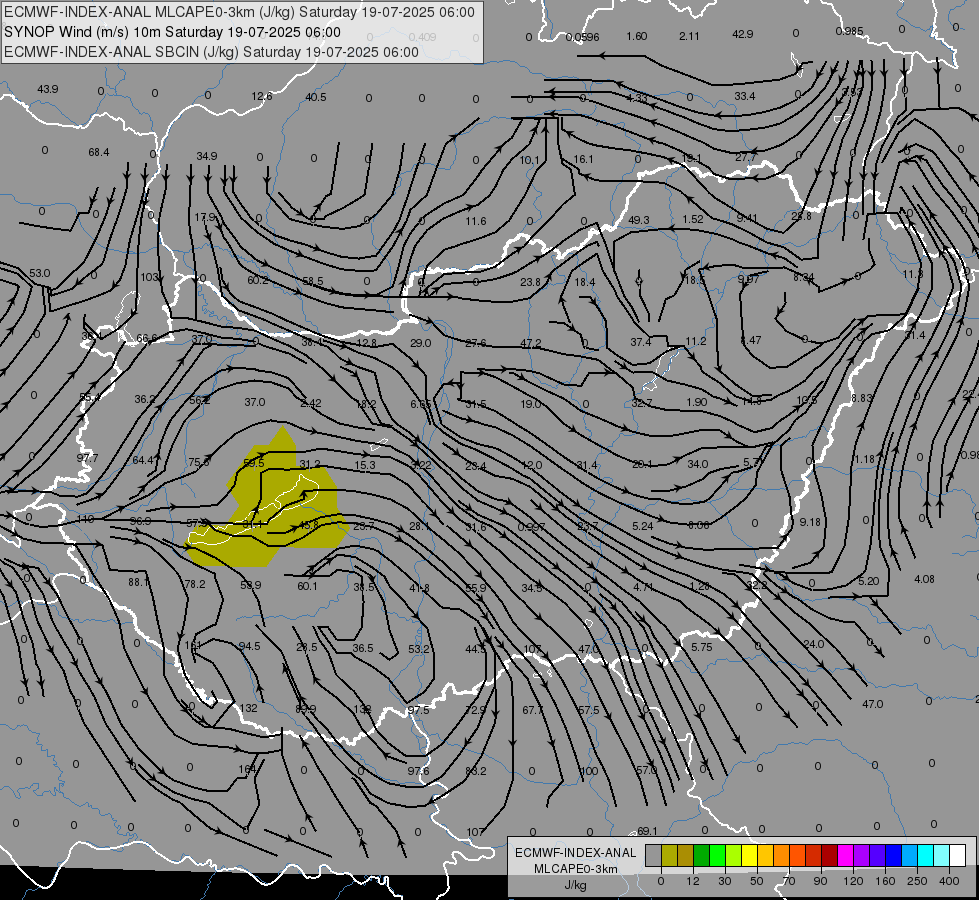Click legend tick label '250'
The image size is (979, 900).
tap(917, 881)
